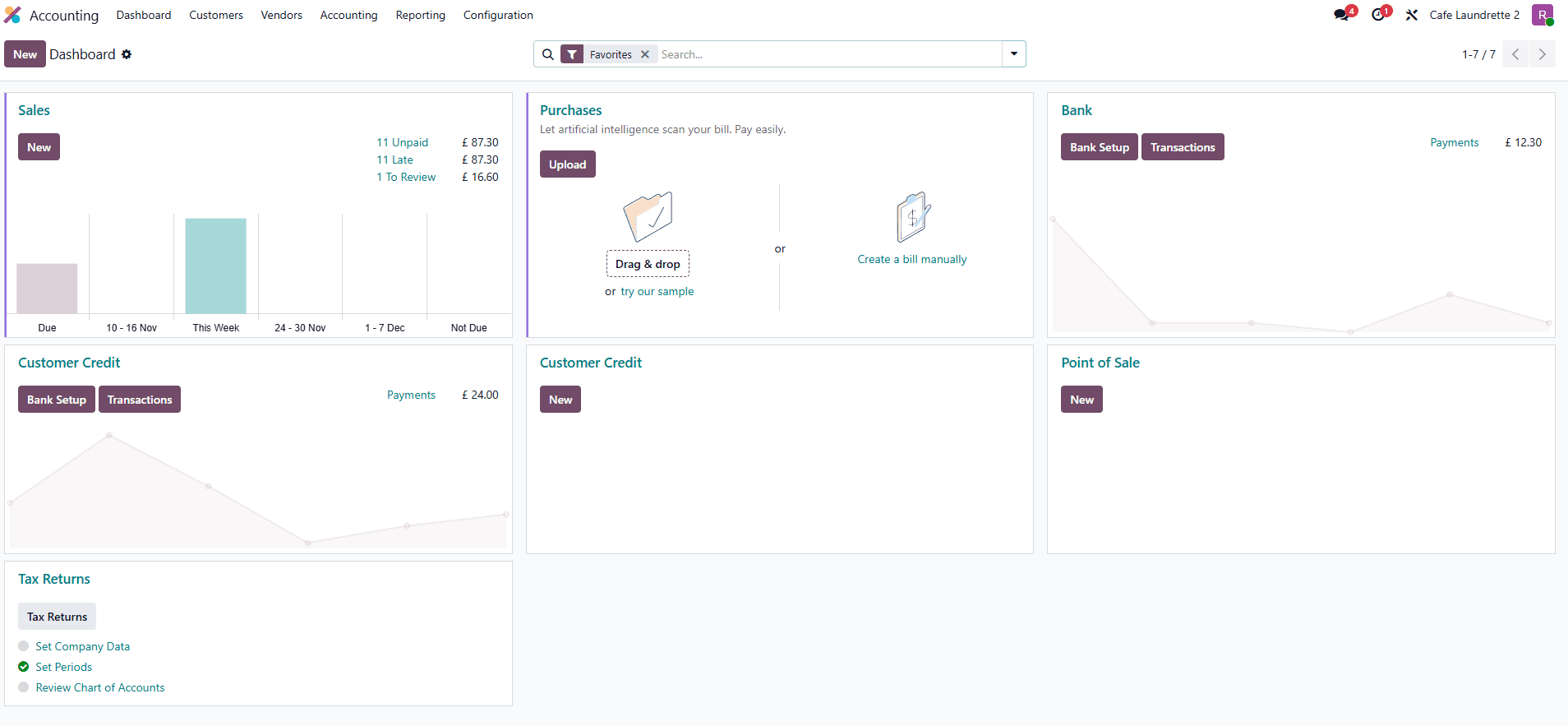Click the Upload button in Purchases

568,164
